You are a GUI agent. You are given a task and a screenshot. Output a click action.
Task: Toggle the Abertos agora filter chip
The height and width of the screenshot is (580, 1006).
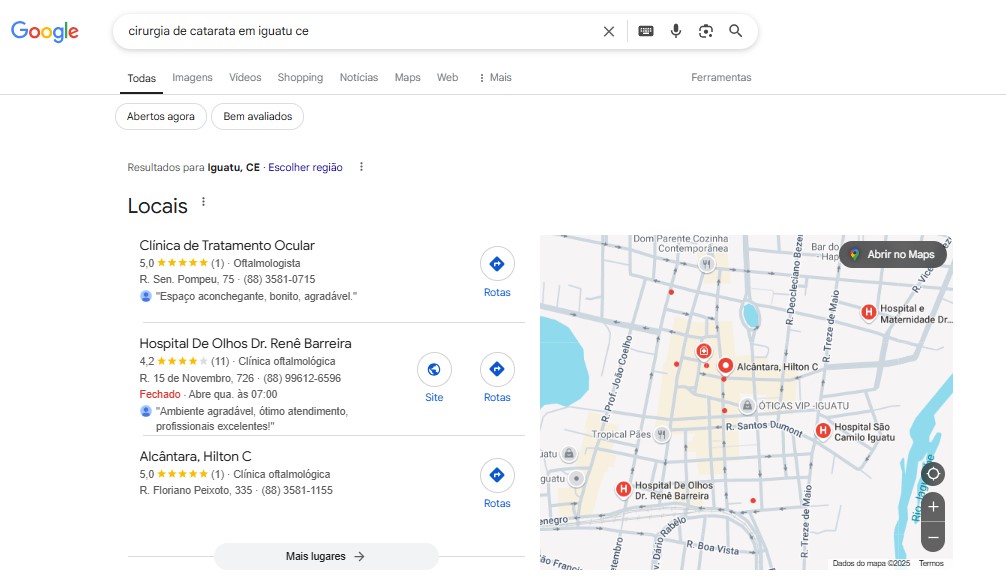click(160, 116)
